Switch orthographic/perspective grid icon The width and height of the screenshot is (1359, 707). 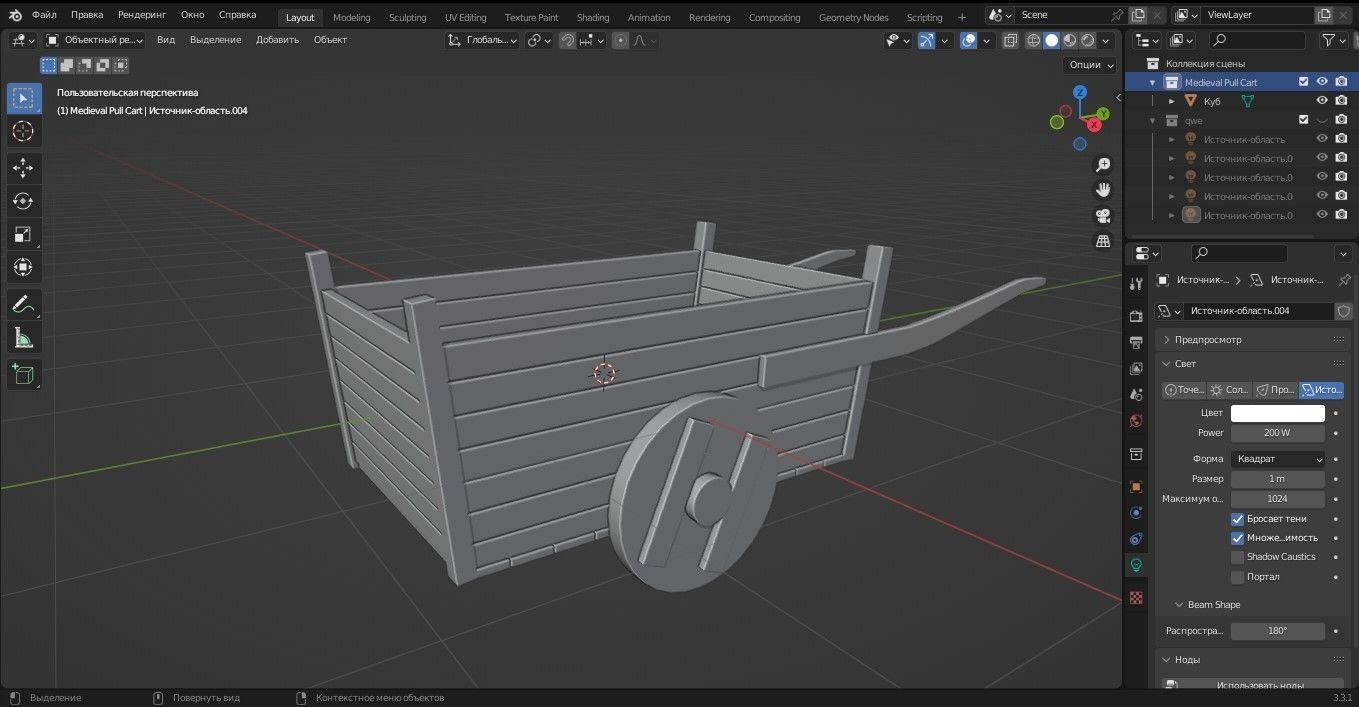point(1103,241)
